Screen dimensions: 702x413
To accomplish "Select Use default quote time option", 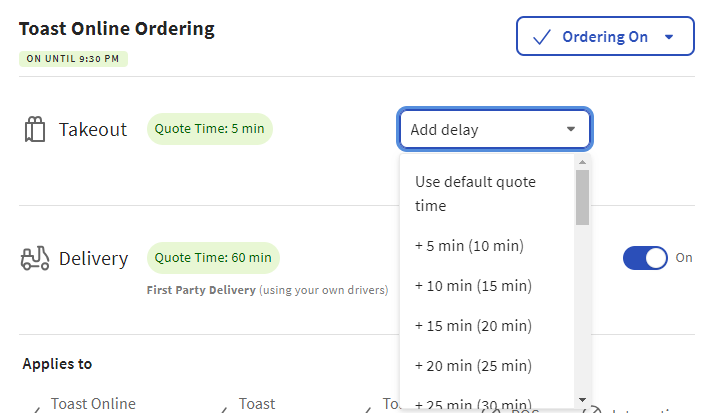I will pyautogui.click(x=476, y=194).
